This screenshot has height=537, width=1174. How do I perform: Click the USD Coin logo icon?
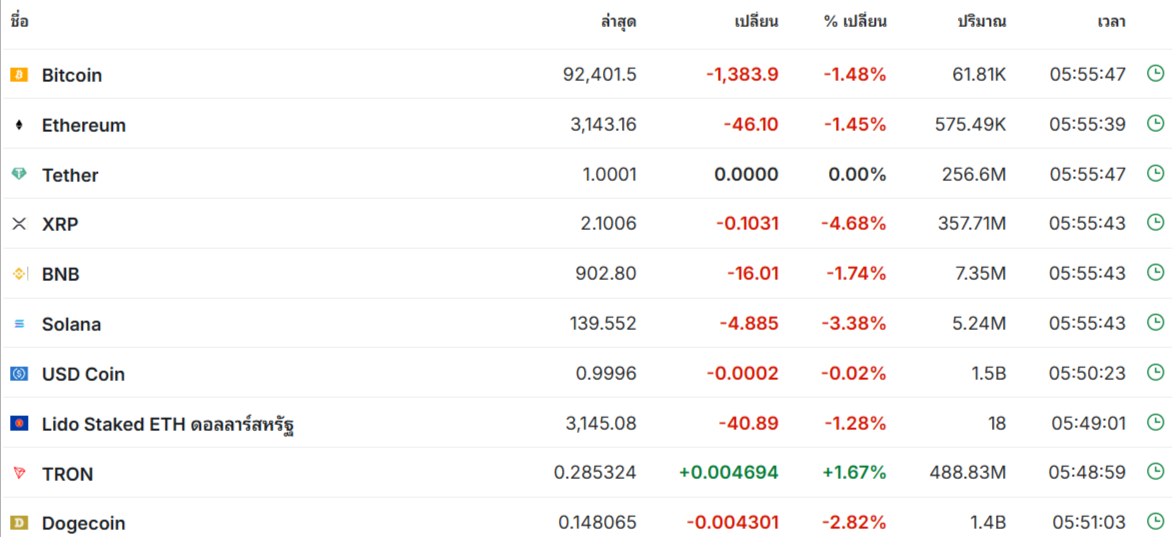(x=19, y=374)
